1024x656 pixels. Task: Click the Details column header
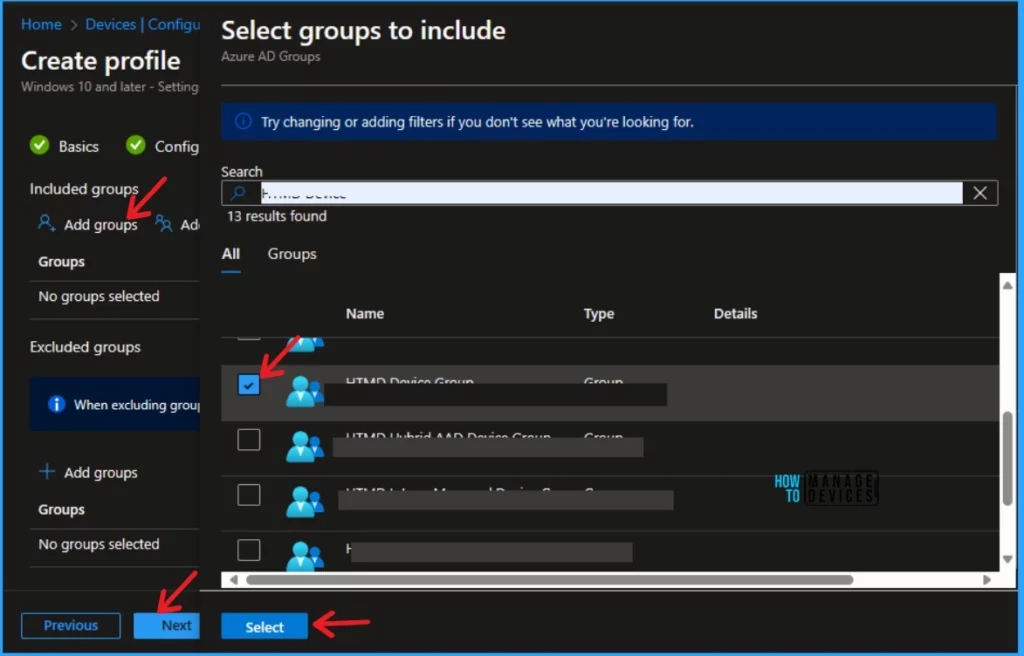coord(735,314)
